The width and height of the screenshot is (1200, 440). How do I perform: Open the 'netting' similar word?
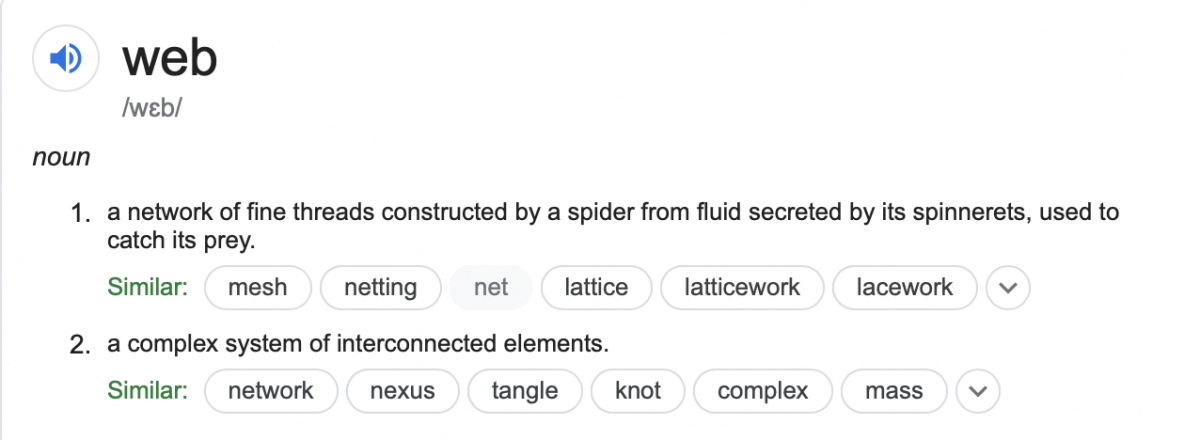click(x=380, y=288)
